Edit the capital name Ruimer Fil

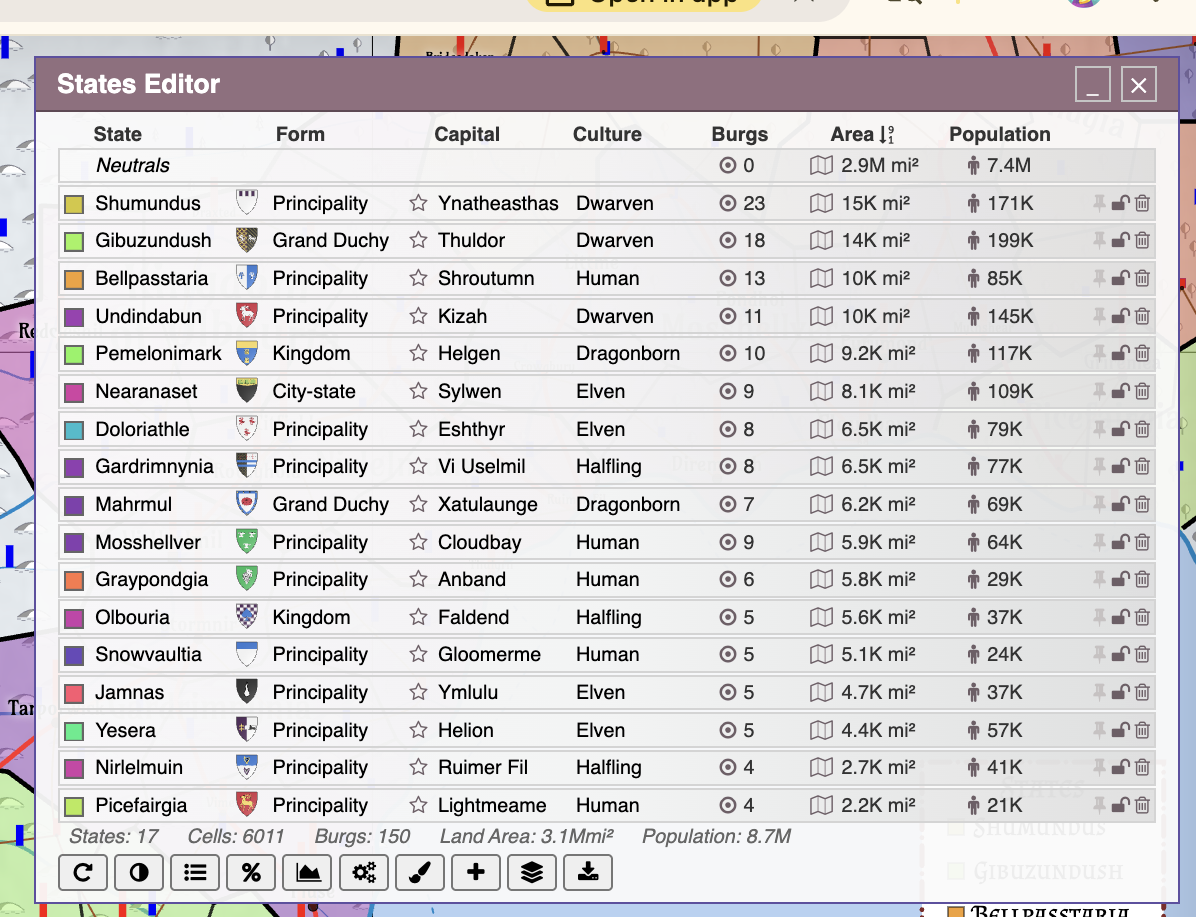click(x=483, y=767)
